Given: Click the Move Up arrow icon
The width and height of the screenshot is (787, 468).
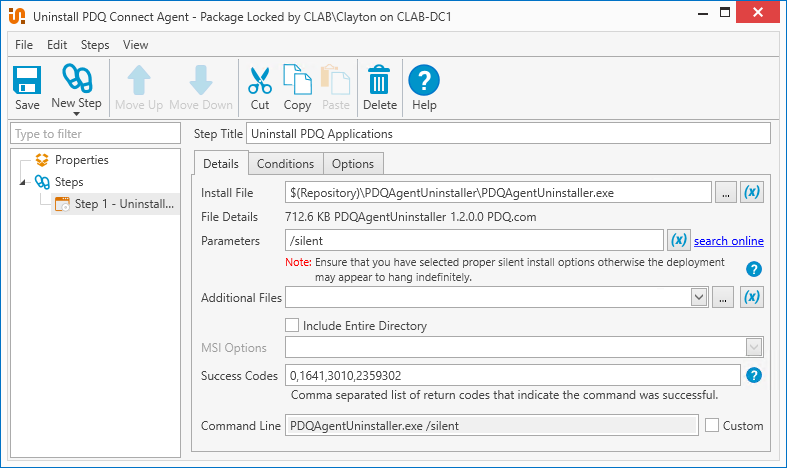Looking at the screenshot, I should click(139, 80).
